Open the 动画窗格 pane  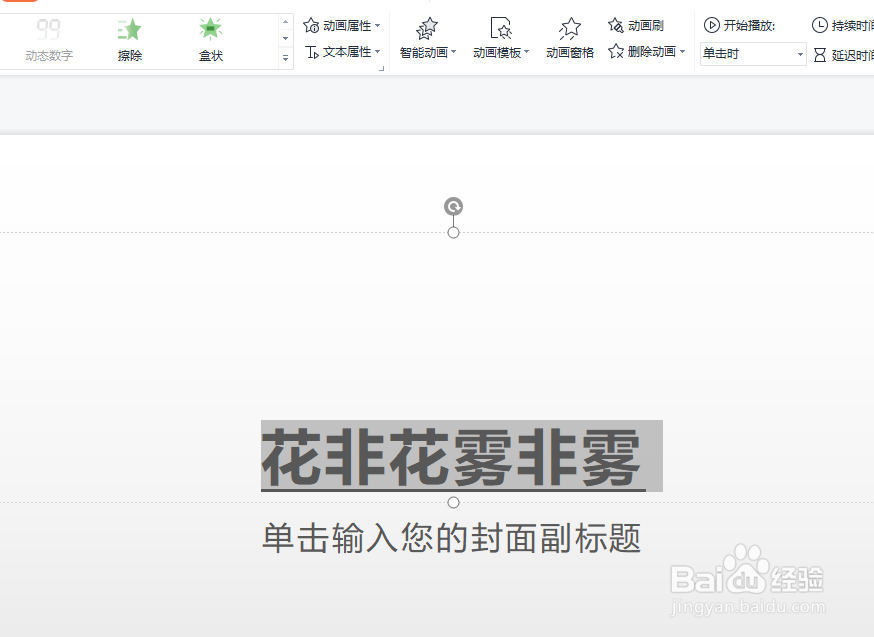point(570,38)
